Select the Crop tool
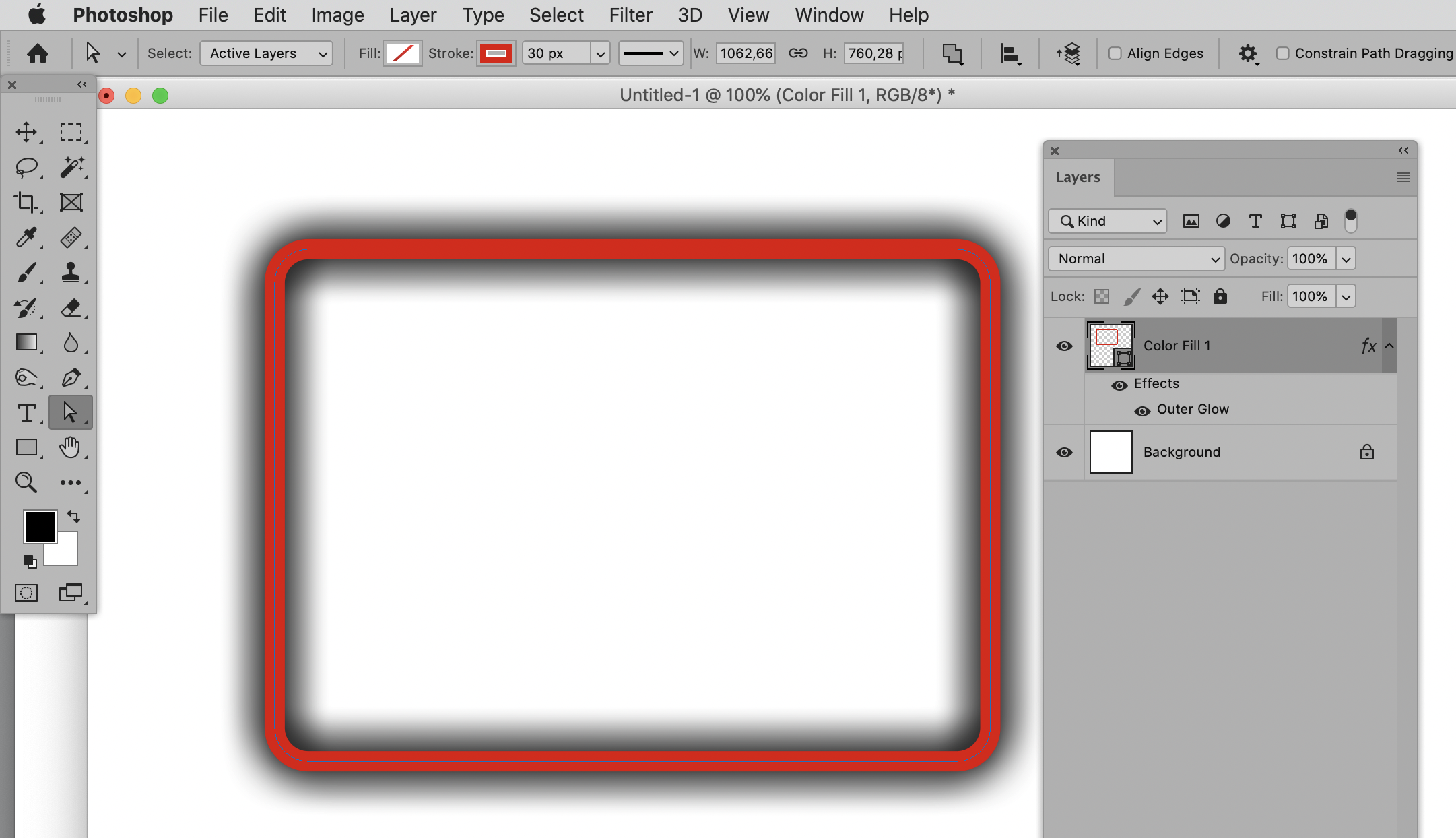This screenshot has width=1456, height=838. tap(26, 202)
